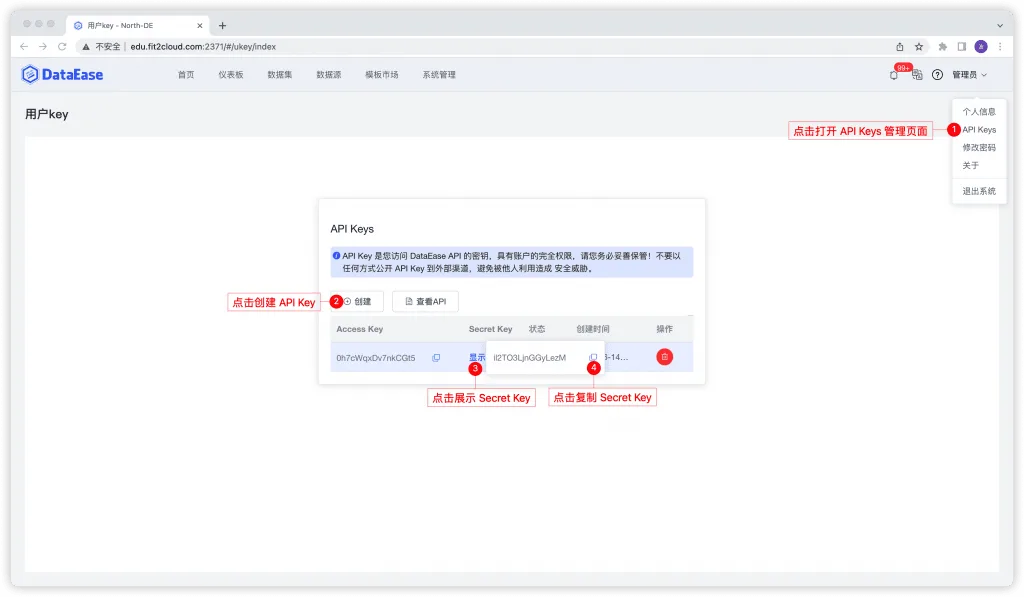
Task: Show the Secret Key via 显示 link
Action: [x=477, y=357]
